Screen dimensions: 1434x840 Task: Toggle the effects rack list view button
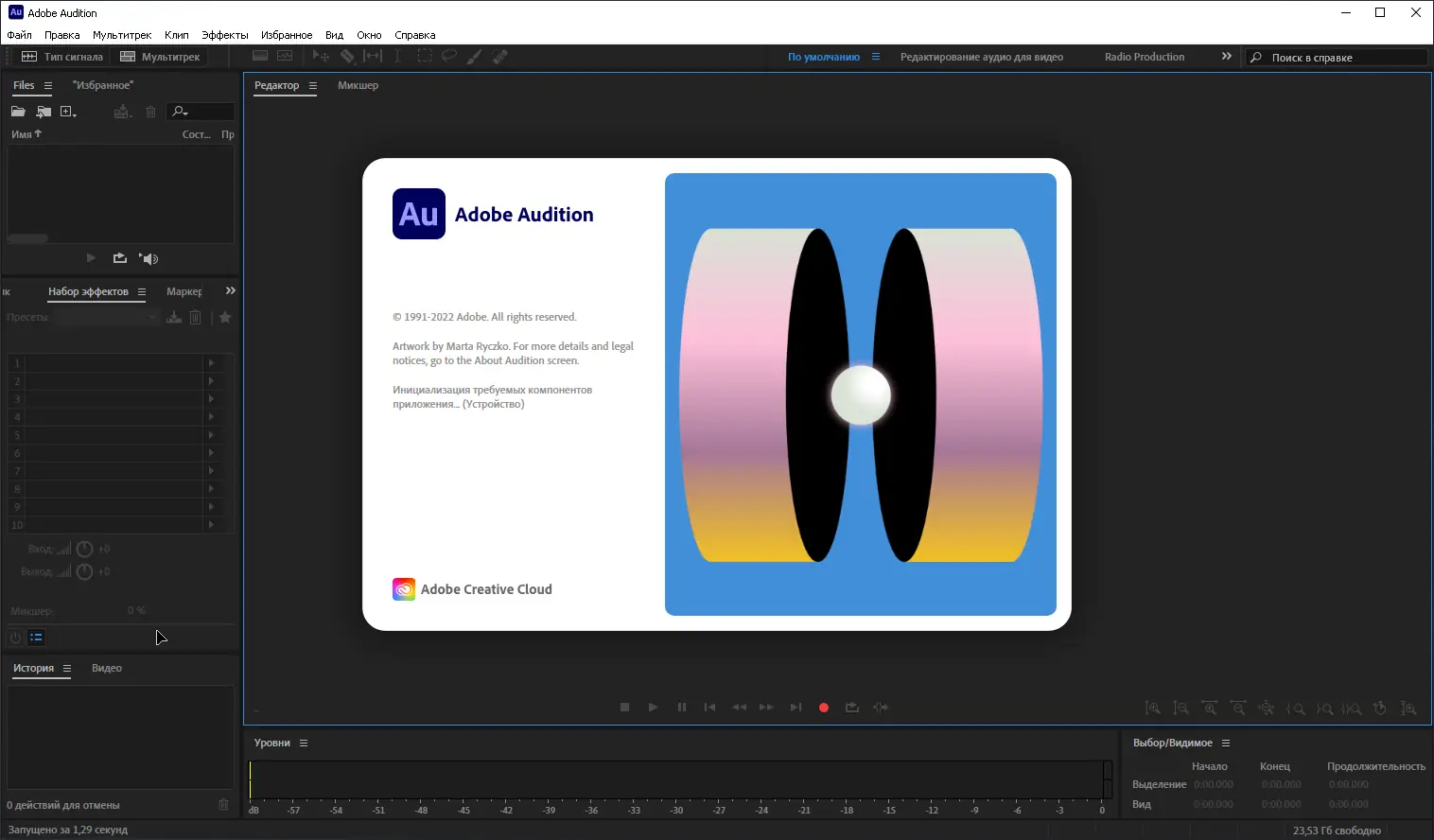[x=36, y=638]
